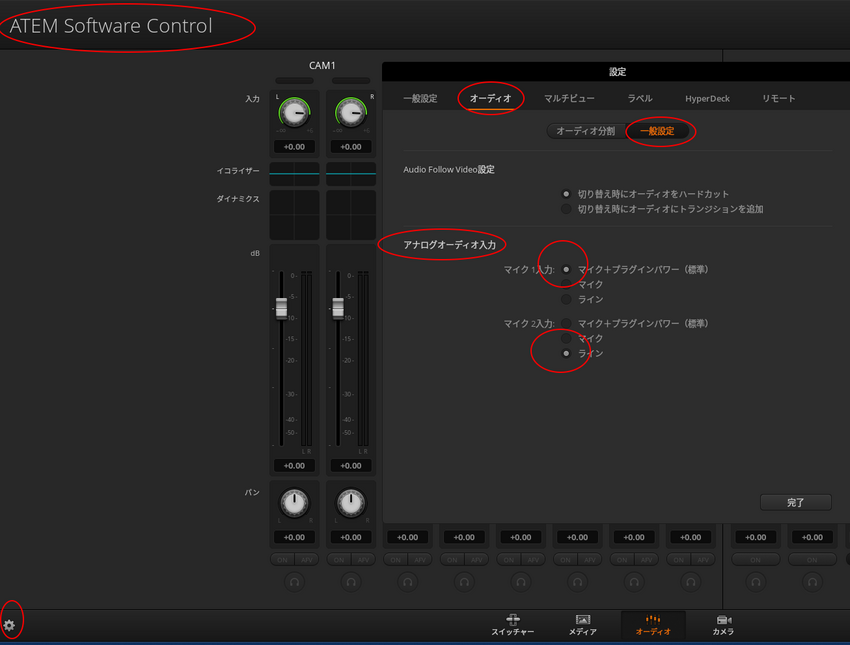Viewport: 850px width, 645px height.
Task: Open the CAM1 right dynamics display
Action: point(351,215)
